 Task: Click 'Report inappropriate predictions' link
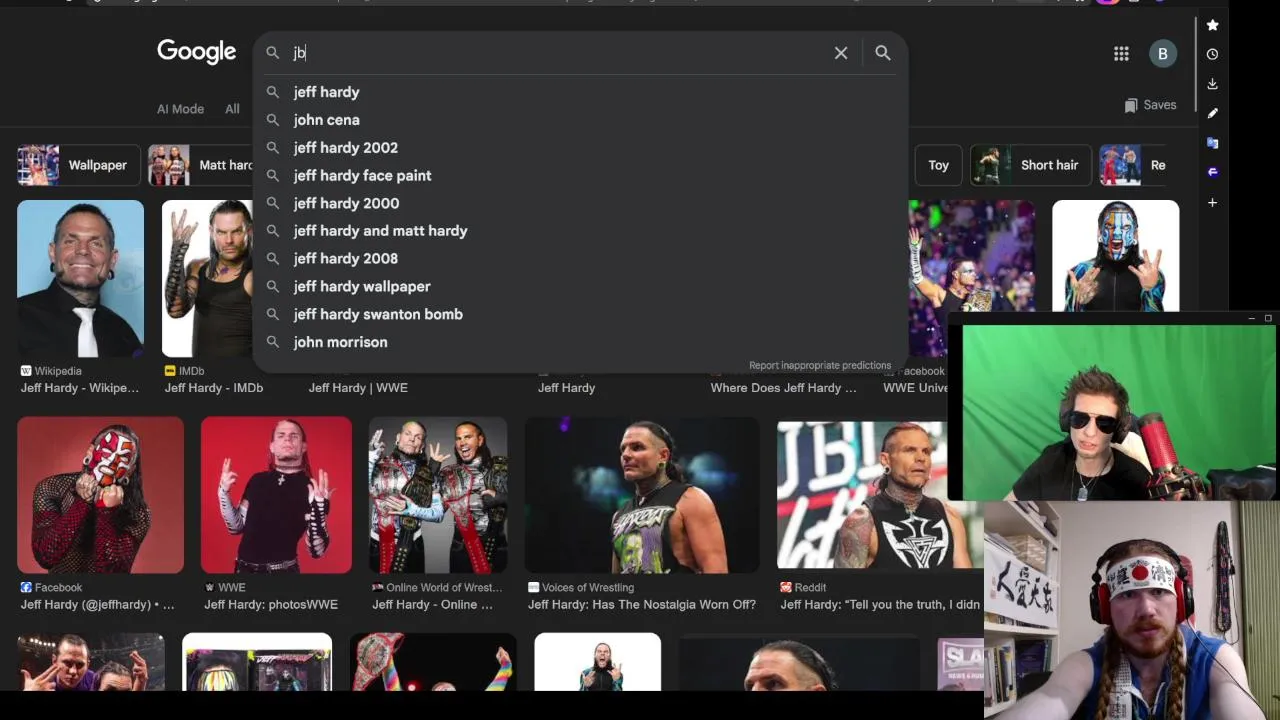(x=820, y=365)
